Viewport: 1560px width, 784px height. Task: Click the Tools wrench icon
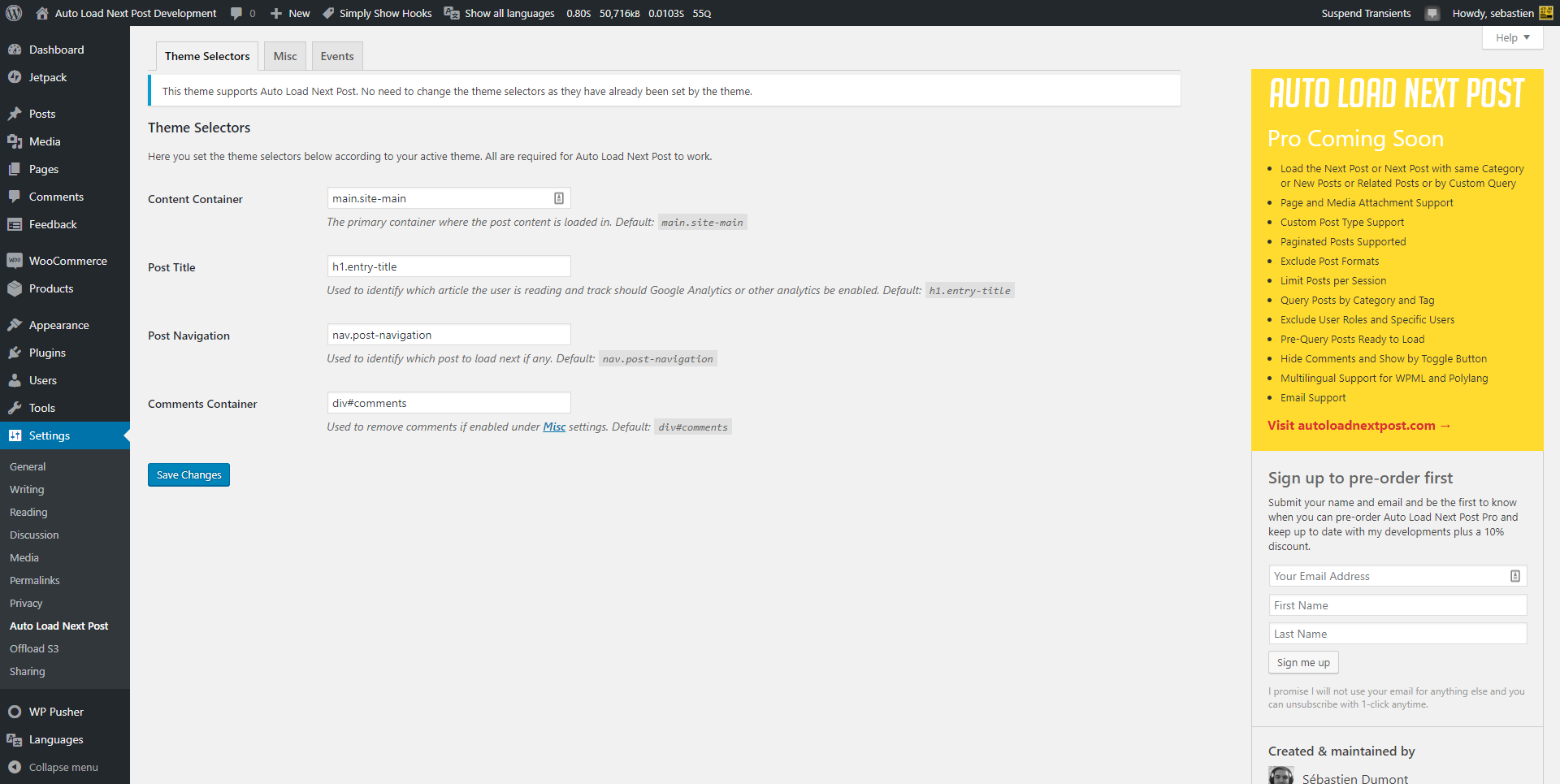(15, 408)
